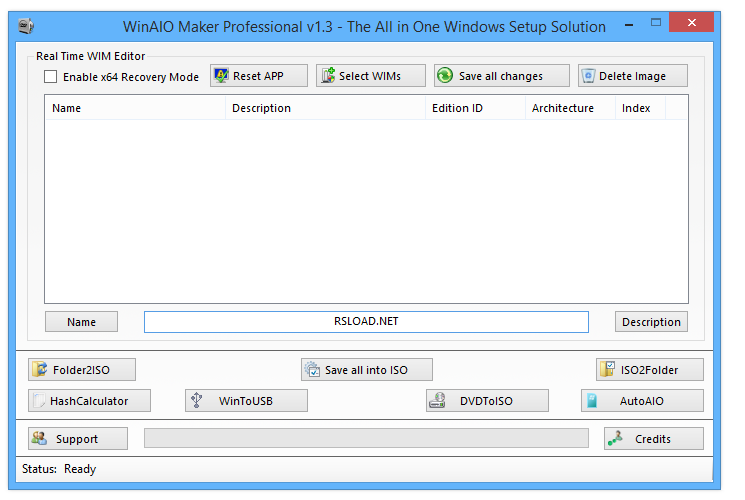
Task: Click the AutoAIO icon
Action: click(x=592, y=401)
